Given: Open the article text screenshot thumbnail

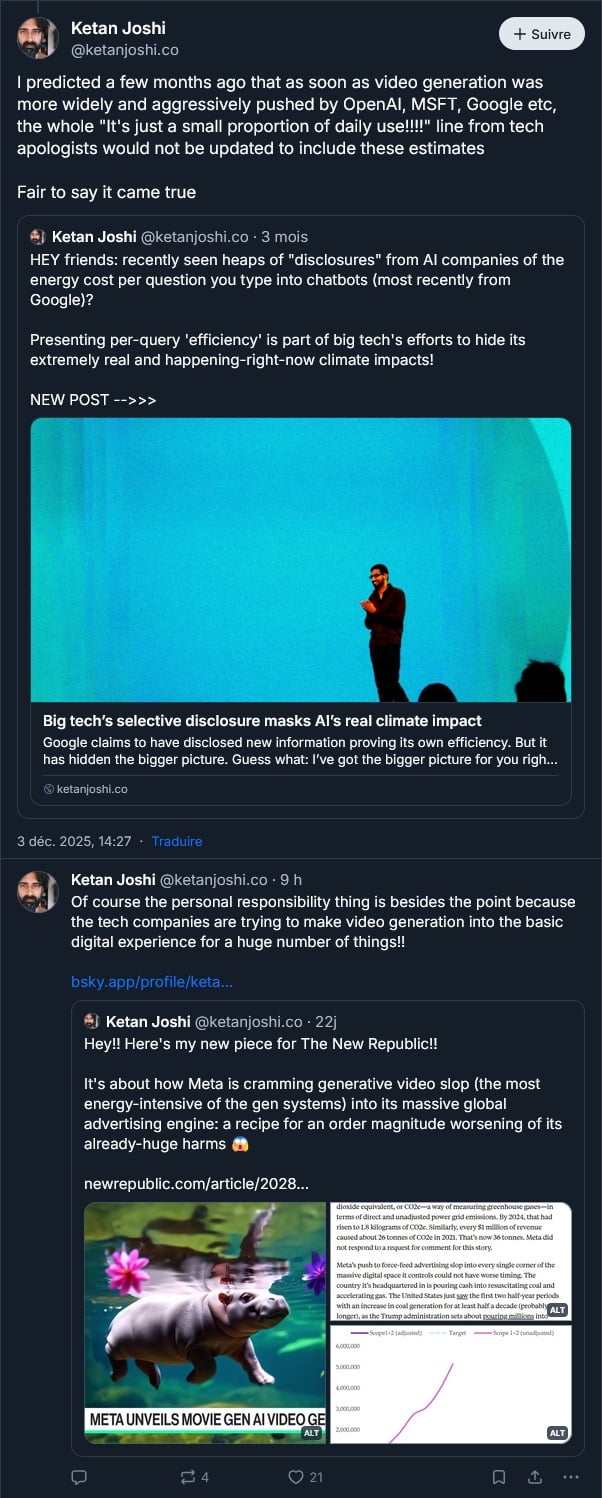Looking at the screenshot, I should point(451,1260).
